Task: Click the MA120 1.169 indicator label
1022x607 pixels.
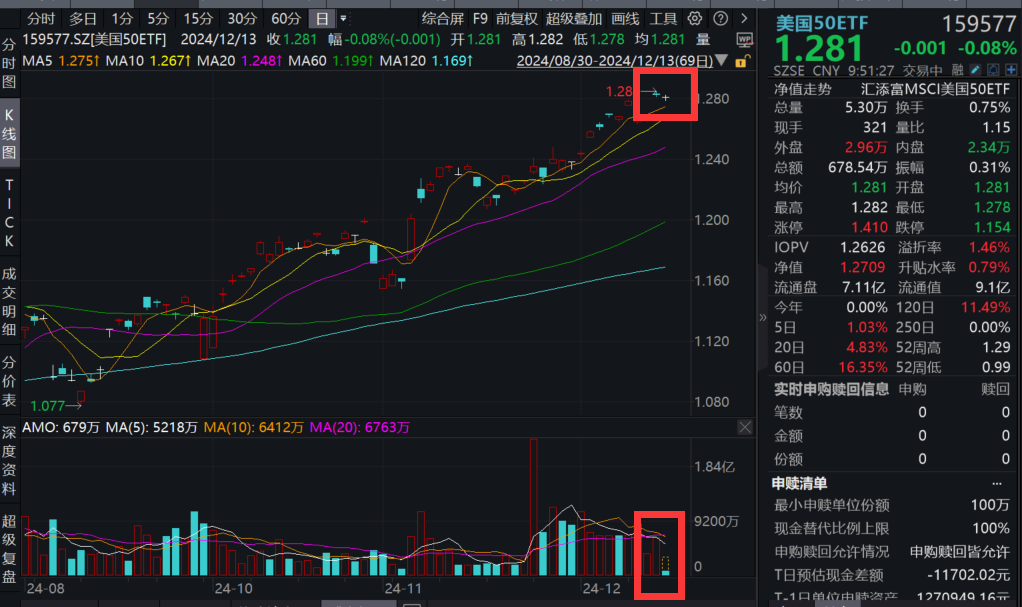Action: pos(426,61)
